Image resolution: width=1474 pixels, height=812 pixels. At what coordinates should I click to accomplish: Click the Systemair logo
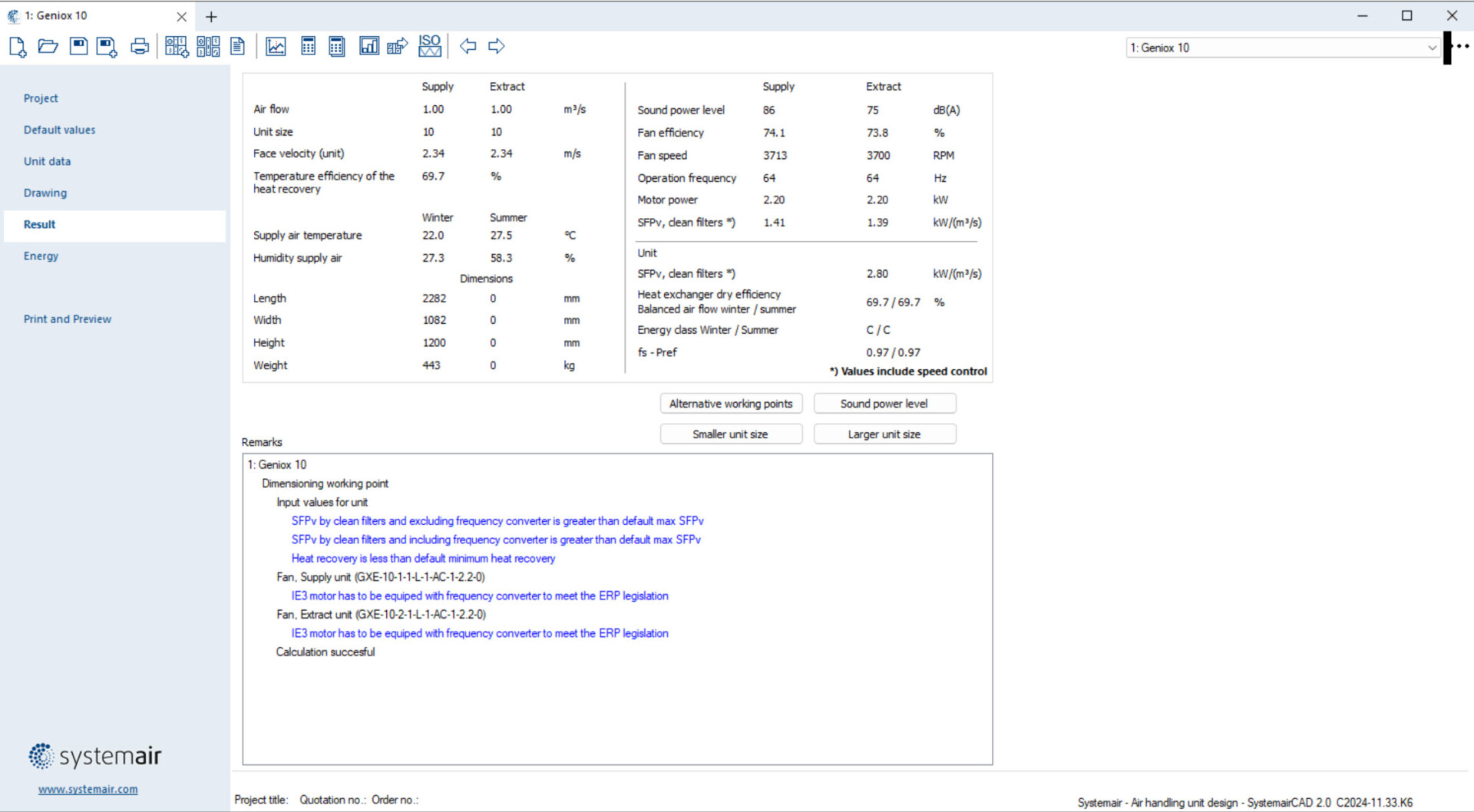click(x=95, y=756)
